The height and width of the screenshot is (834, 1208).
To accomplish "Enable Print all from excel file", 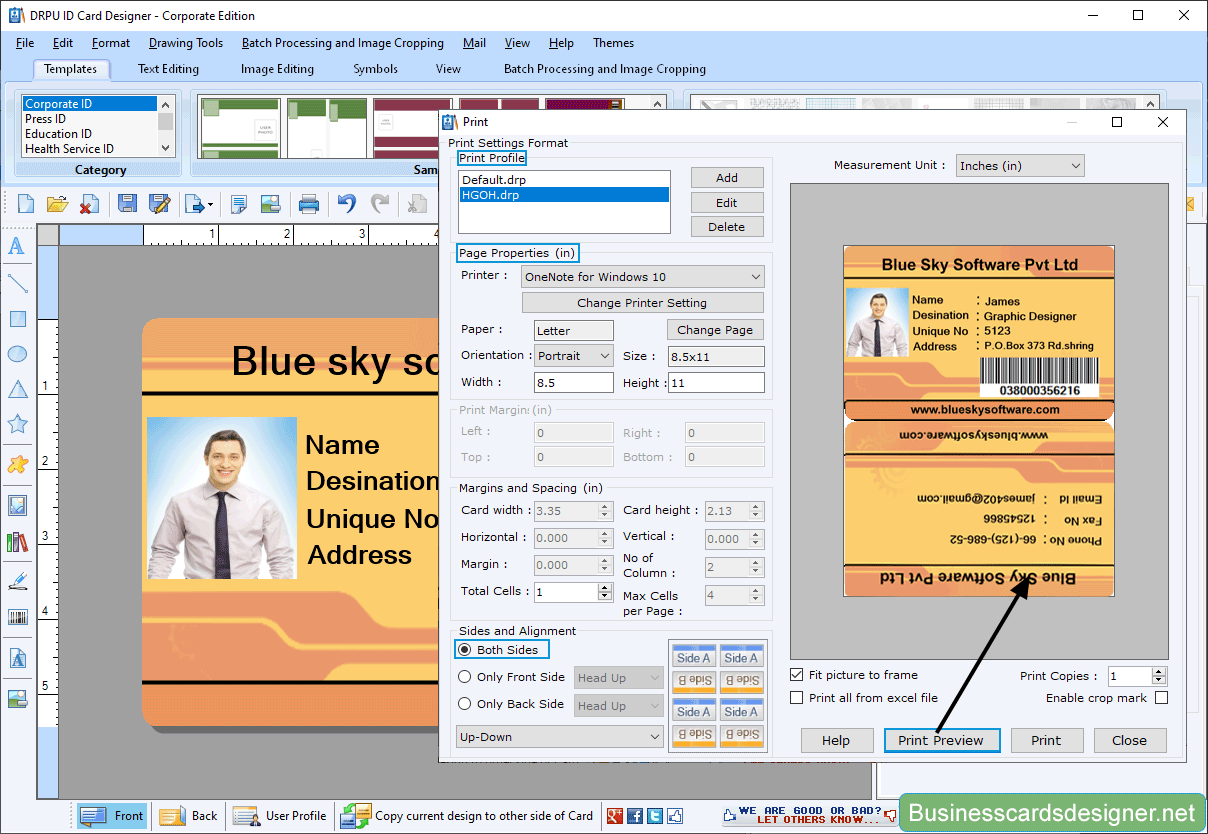I will pyautogui.click(x=797, y=698).
